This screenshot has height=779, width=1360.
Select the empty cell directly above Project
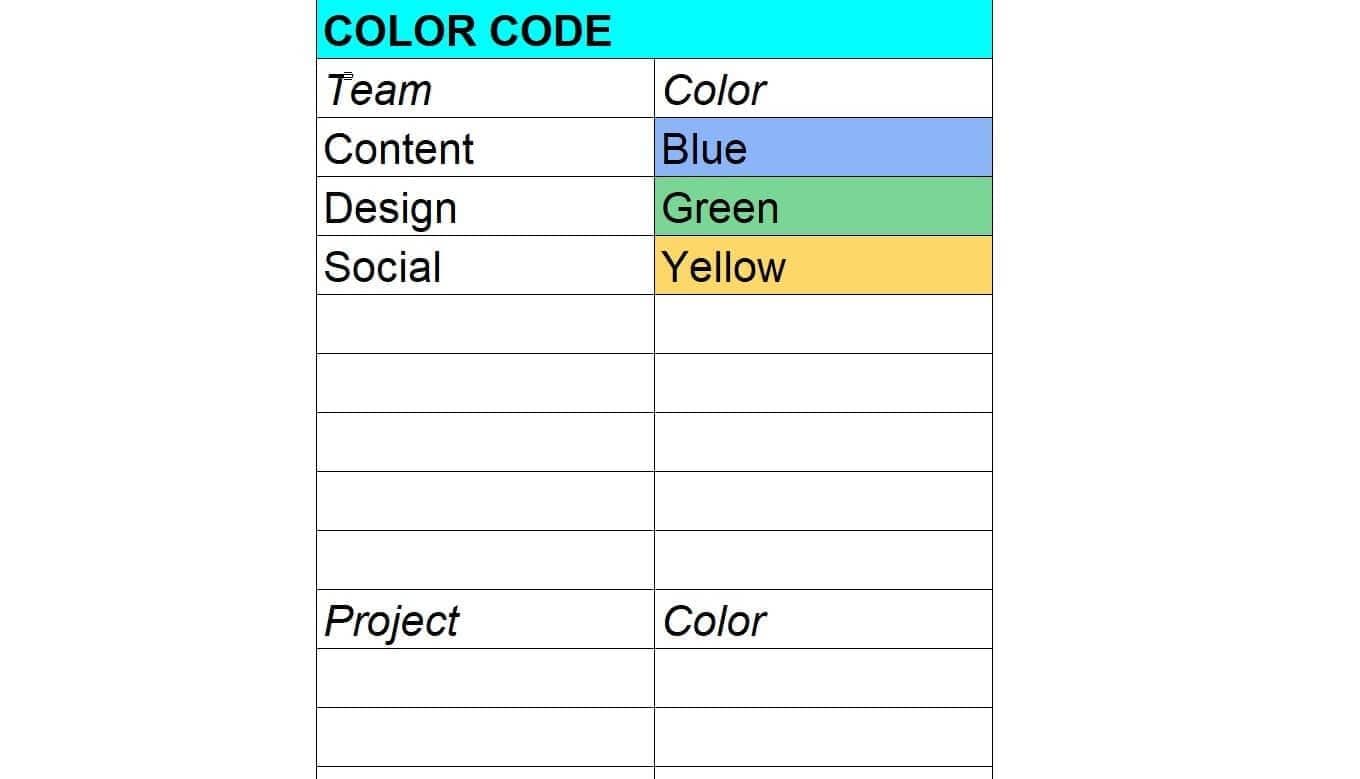coord(485,561)
